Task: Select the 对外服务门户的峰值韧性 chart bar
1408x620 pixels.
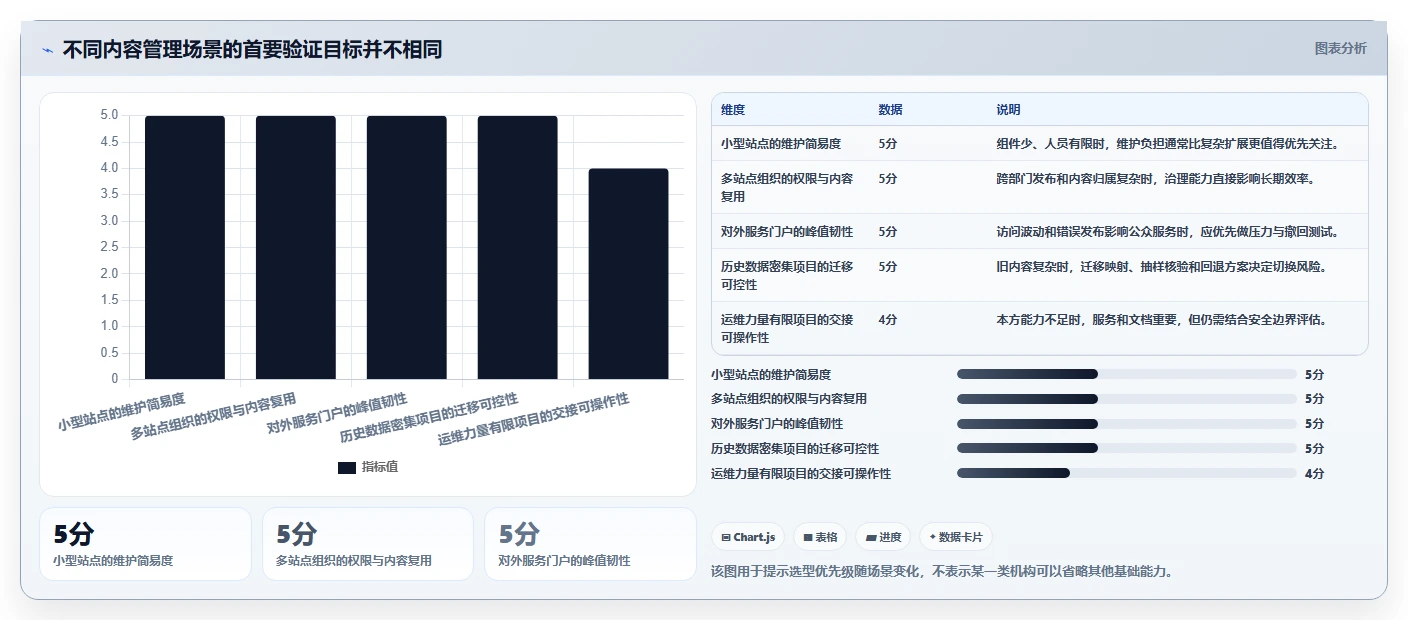Action: point(407,247)
